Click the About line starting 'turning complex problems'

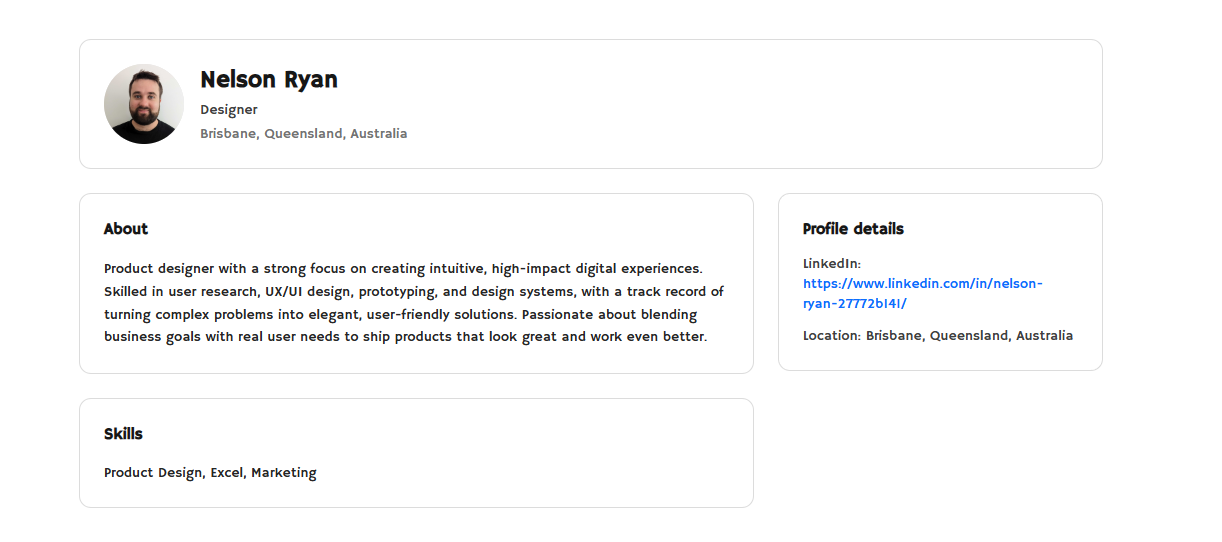click(400, 315)
